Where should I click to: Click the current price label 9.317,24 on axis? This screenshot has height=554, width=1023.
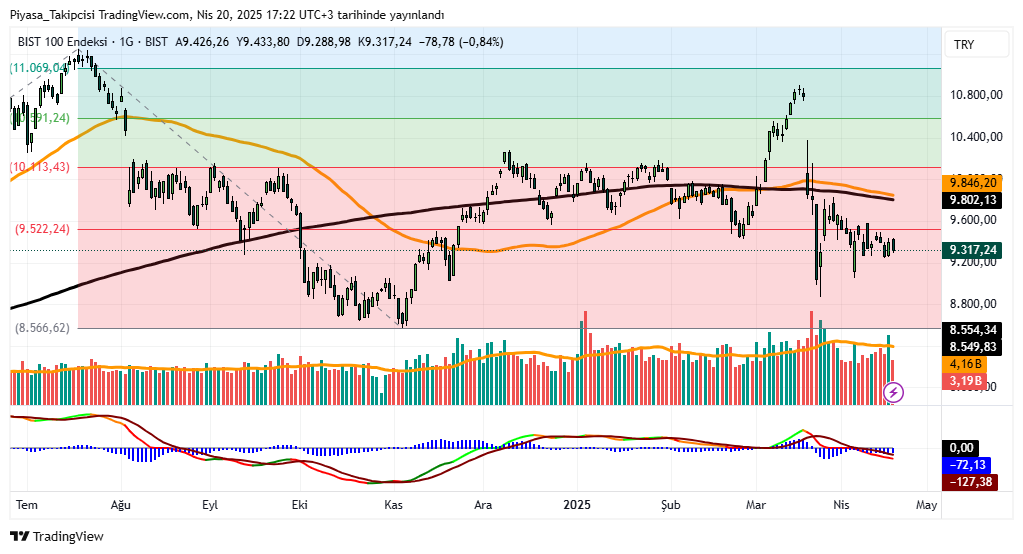pyautogui.click(x=972, y=250)
